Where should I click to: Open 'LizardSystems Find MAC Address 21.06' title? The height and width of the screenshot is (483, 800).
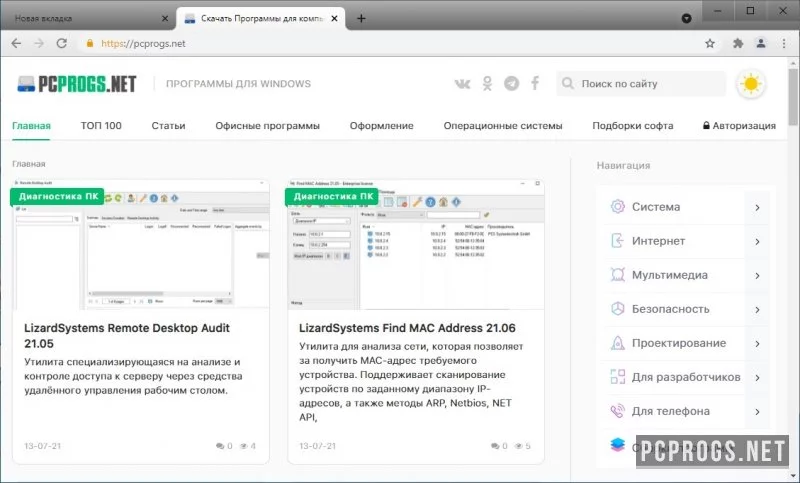[407, 328]
